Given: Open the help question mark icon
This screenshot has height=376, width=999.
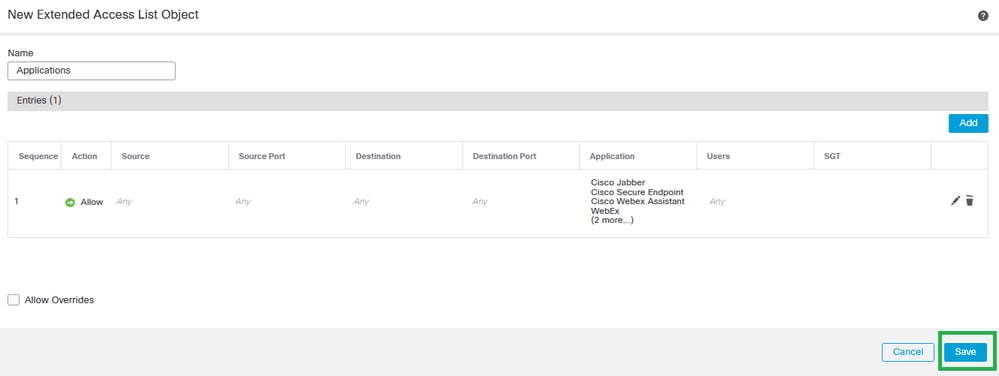Looking at the screenshot, I should pyautogui.click(x=983, y=16).
